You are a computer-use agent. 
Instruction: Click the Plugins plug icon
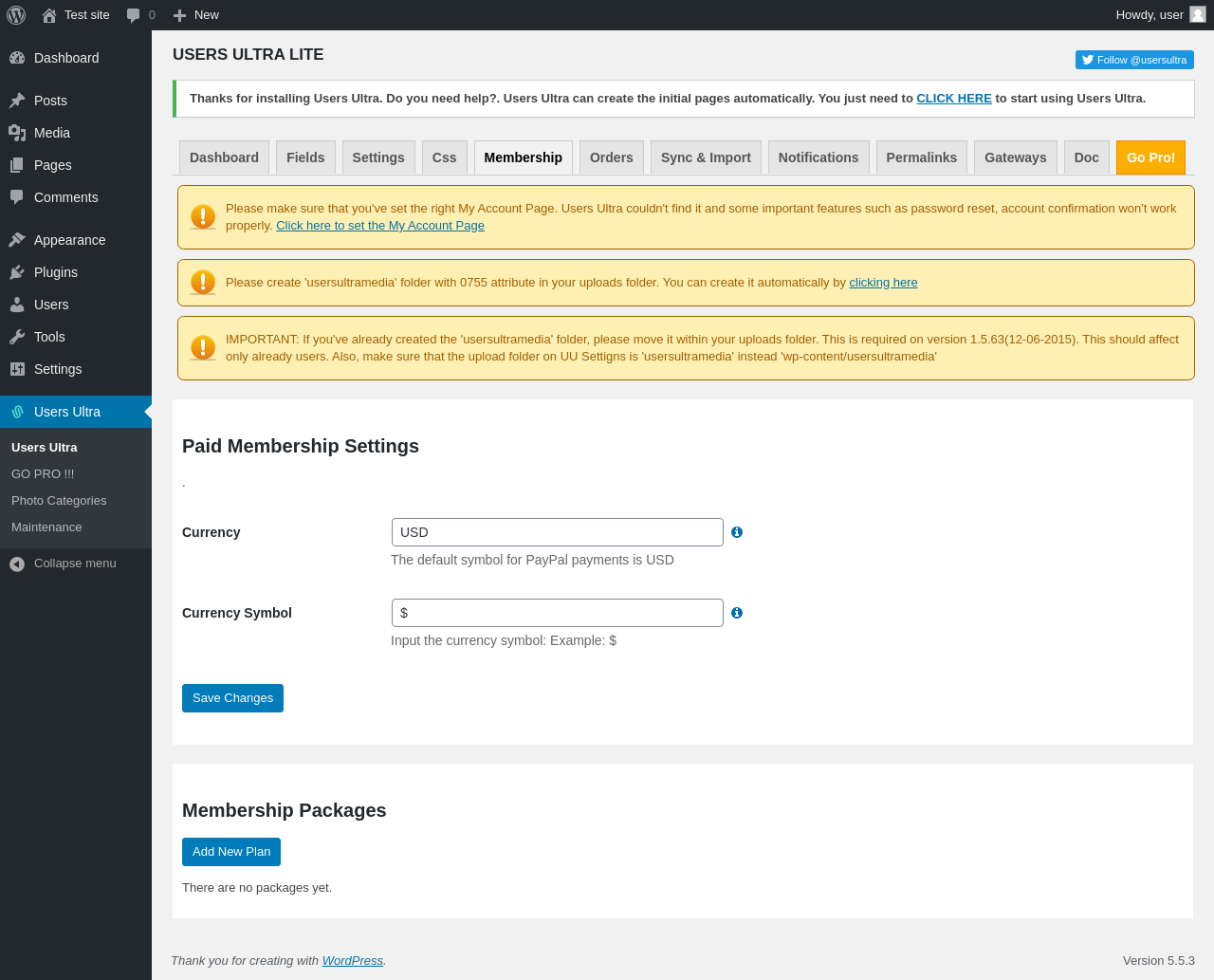click(17, 272)
